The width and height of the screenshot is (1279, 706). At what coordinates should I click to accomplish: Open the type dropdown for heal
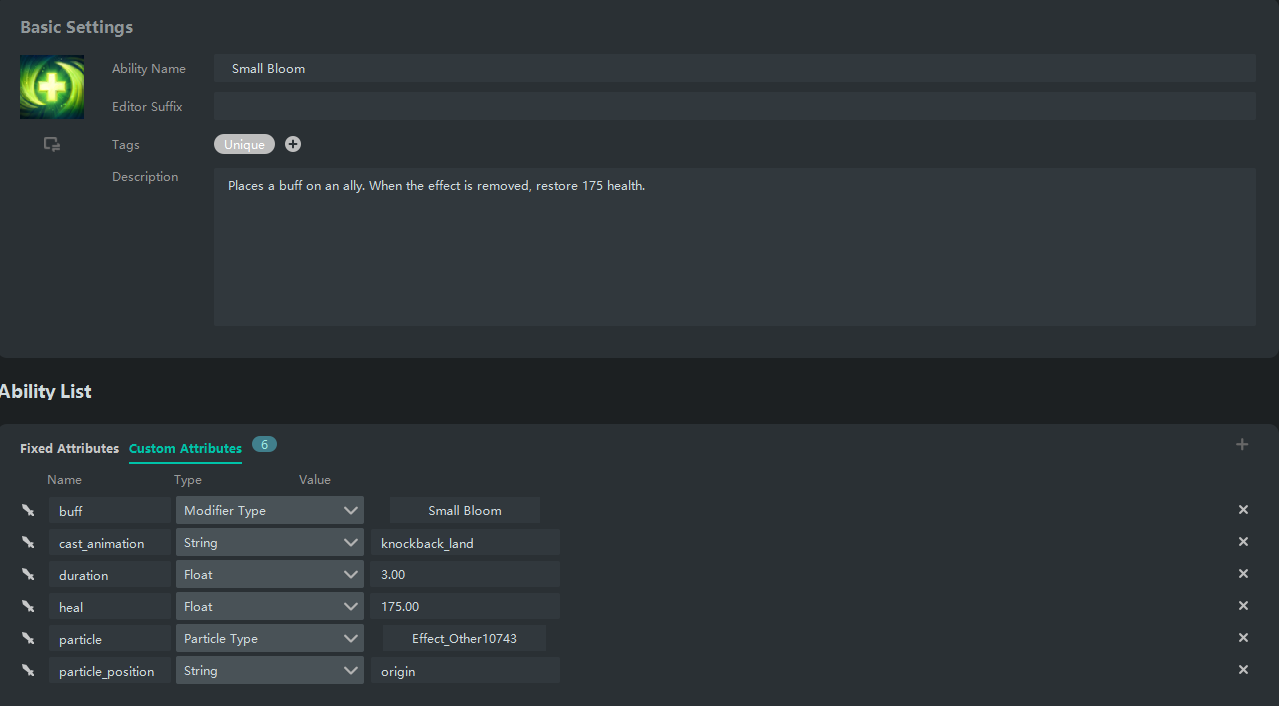(x=270, y=607)
